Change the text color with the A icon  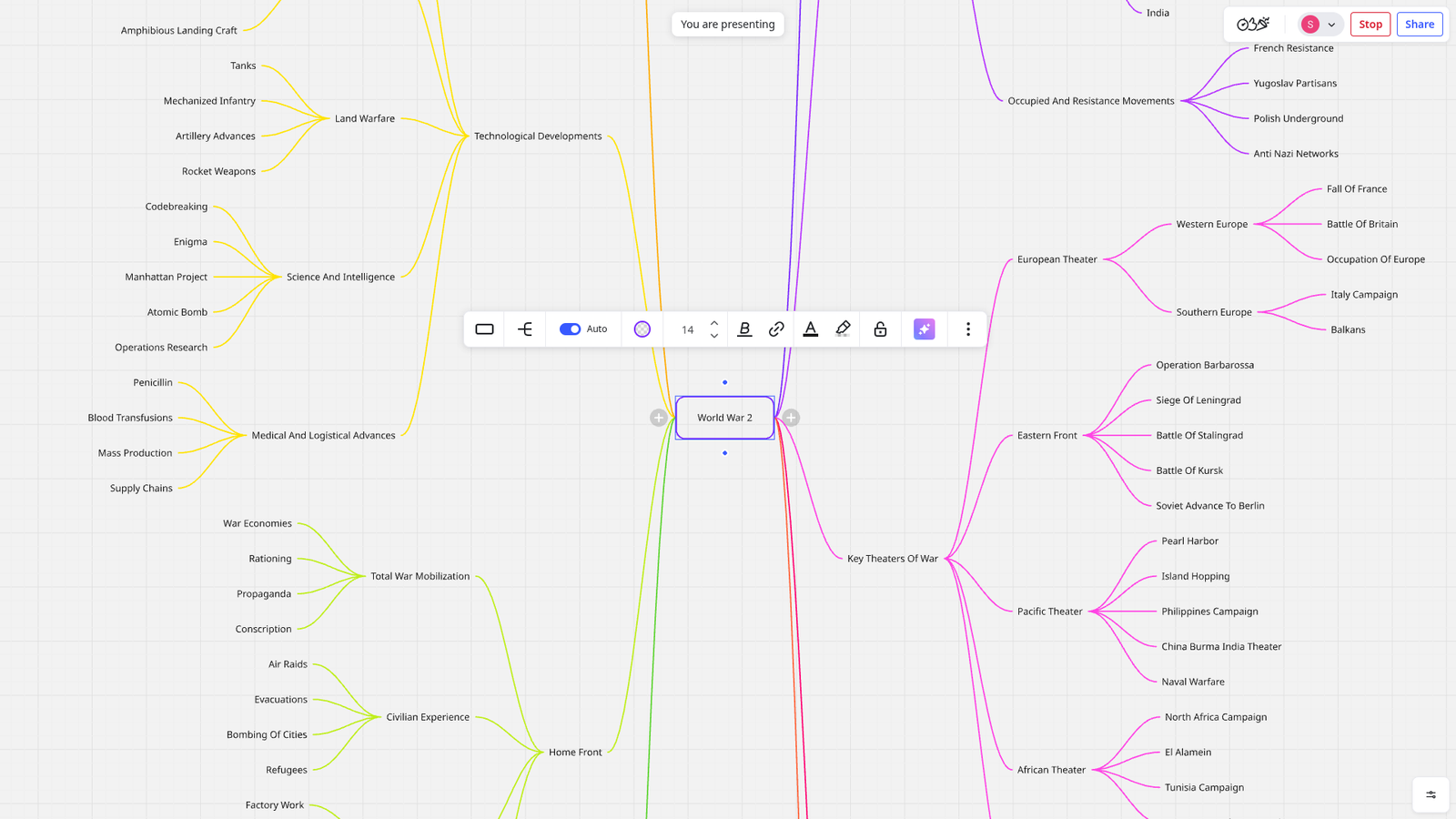pos(810,329)
